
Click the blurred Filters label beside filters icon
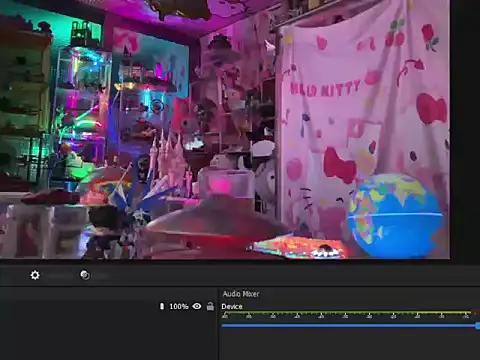102,276
